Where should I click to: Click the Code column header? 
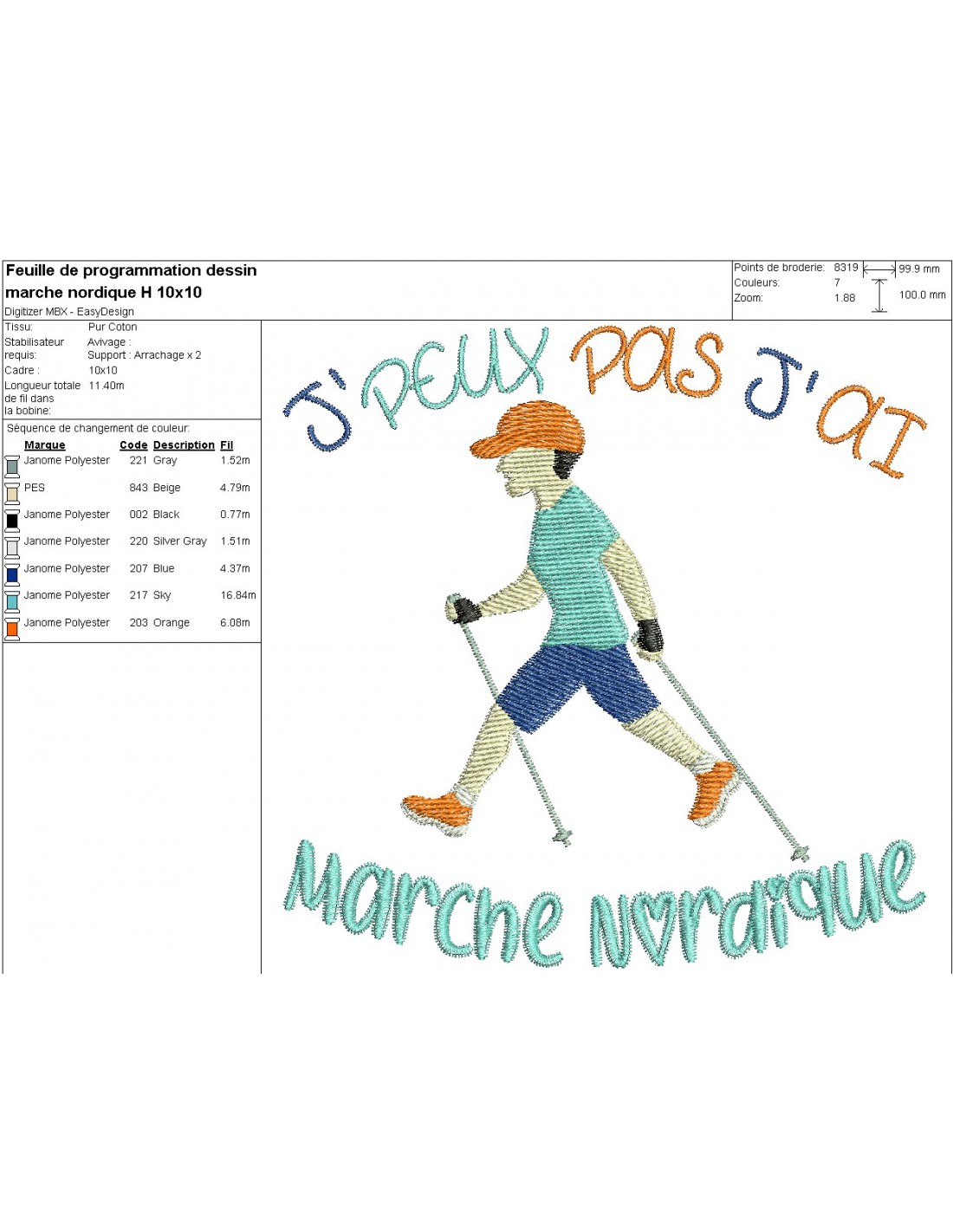point(133,445)
